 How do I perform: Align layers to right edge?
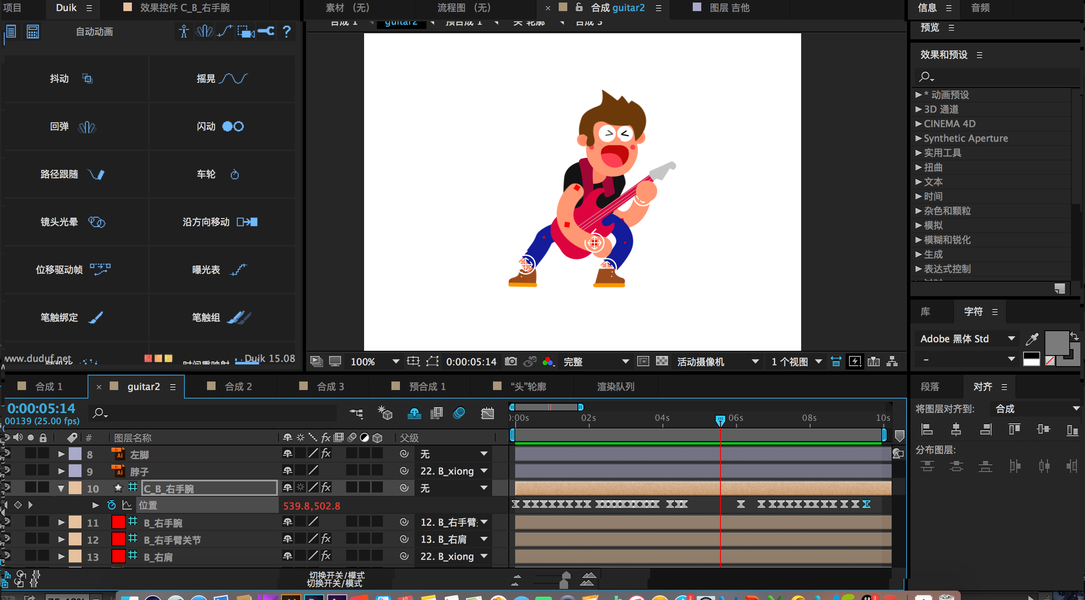click(985, 430)
